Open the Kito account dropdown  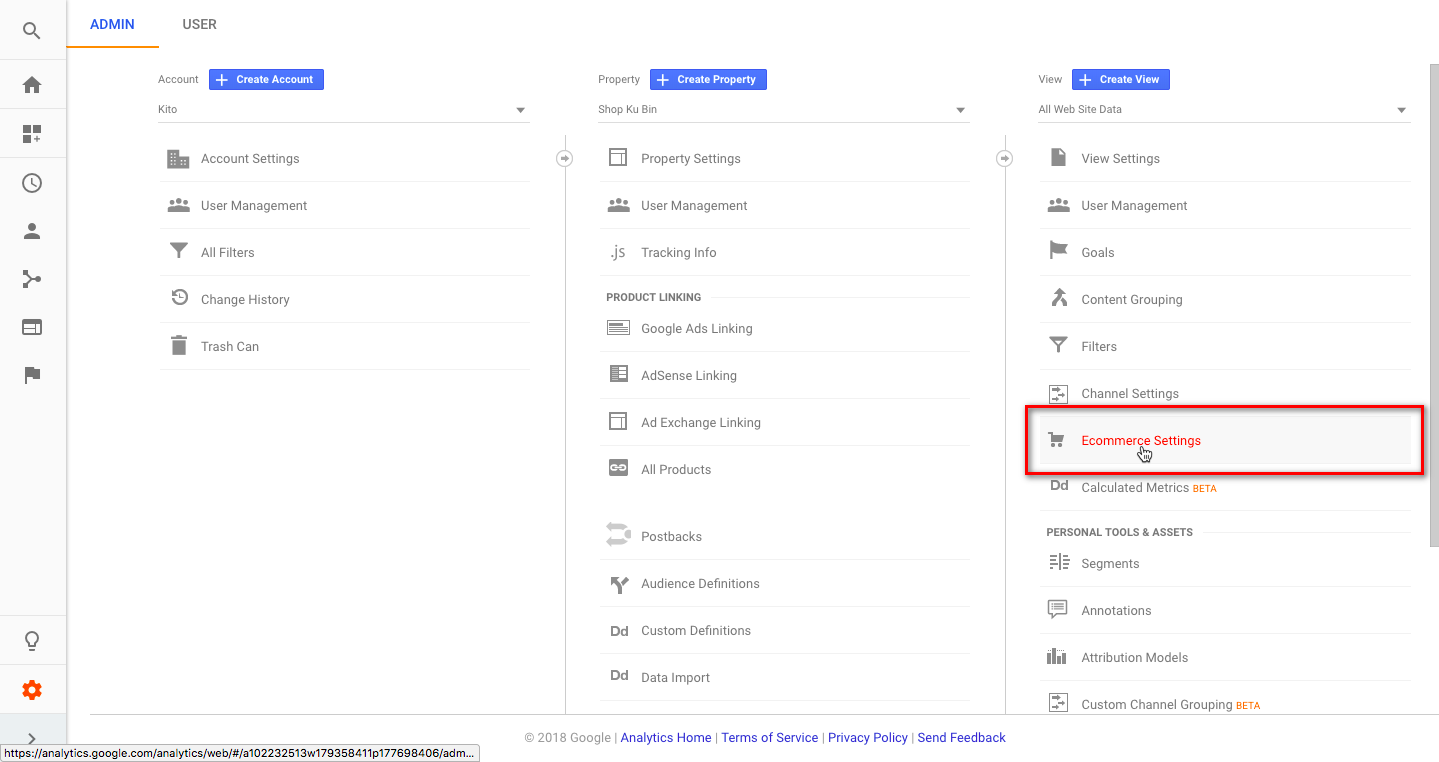point(343,110)
